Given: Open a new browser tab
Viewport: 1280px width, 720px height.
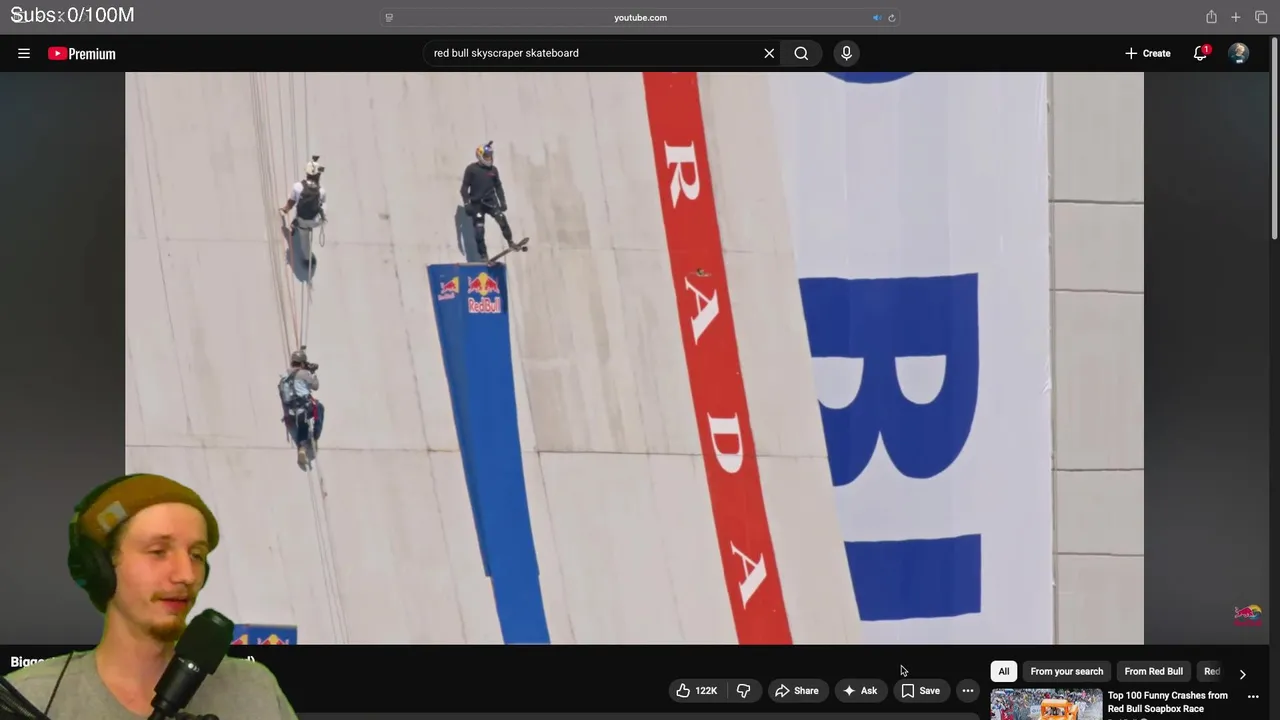Looking at the screenshot, I should tap(1236, 17).
